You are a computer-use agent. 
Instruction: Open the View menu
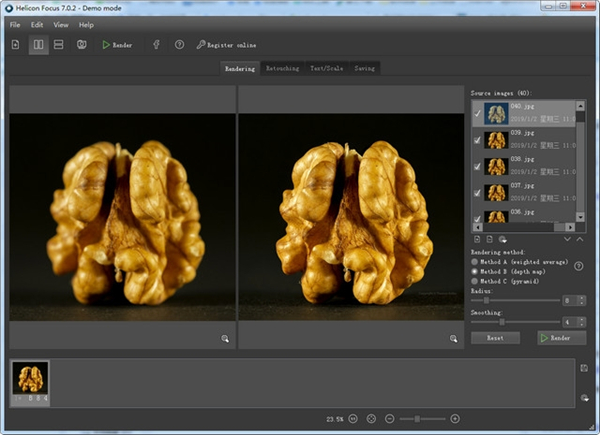pyautogui.click(x=61, y=24)
